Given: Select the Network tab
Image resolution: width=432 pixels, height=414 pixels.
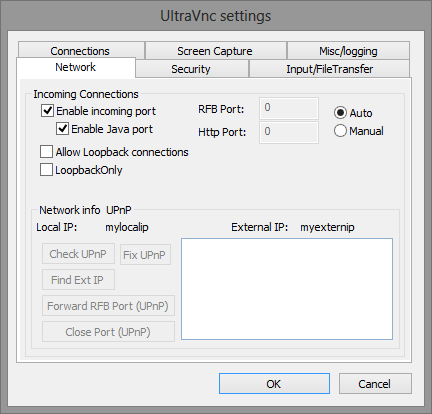Looking at the screenshot, I should pos(76,67).
